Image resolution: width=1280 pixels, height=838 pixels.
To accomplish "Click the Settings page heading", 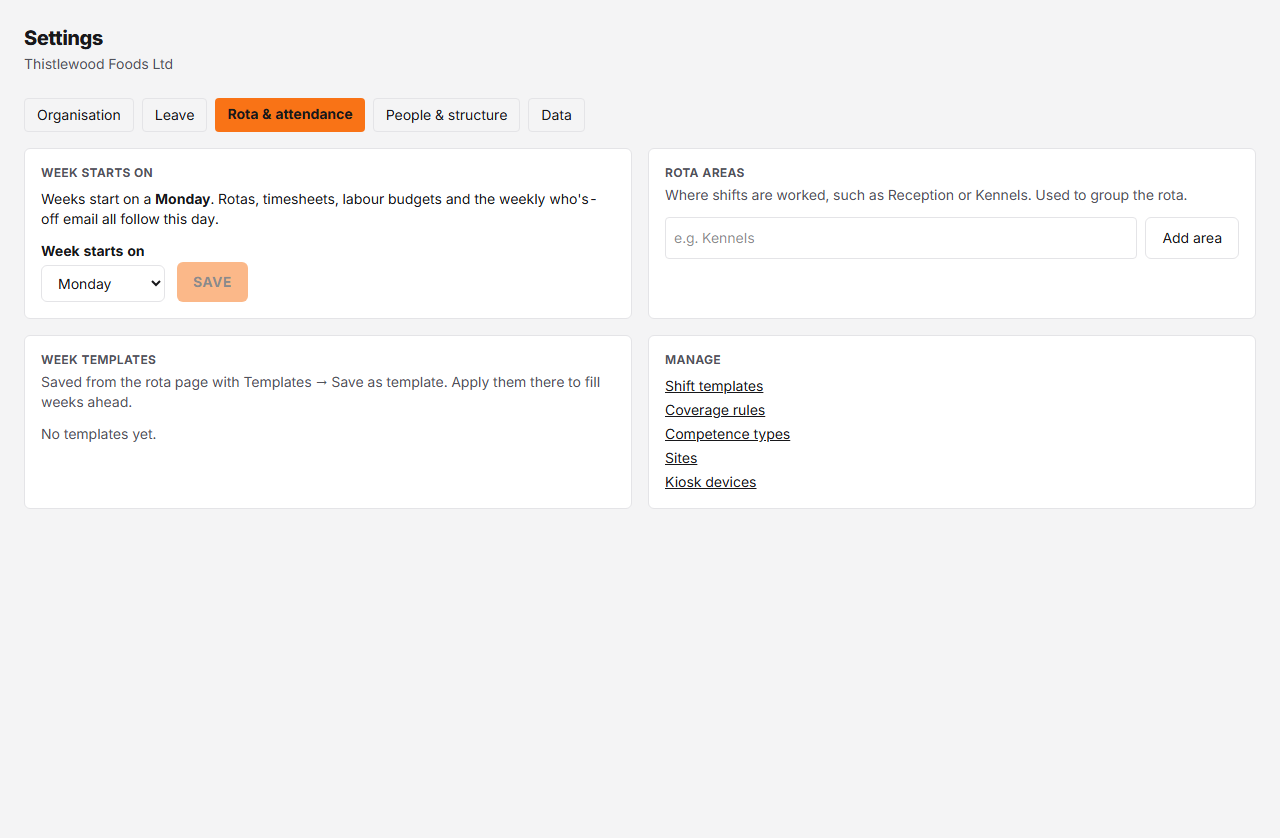I will (64, 38).
